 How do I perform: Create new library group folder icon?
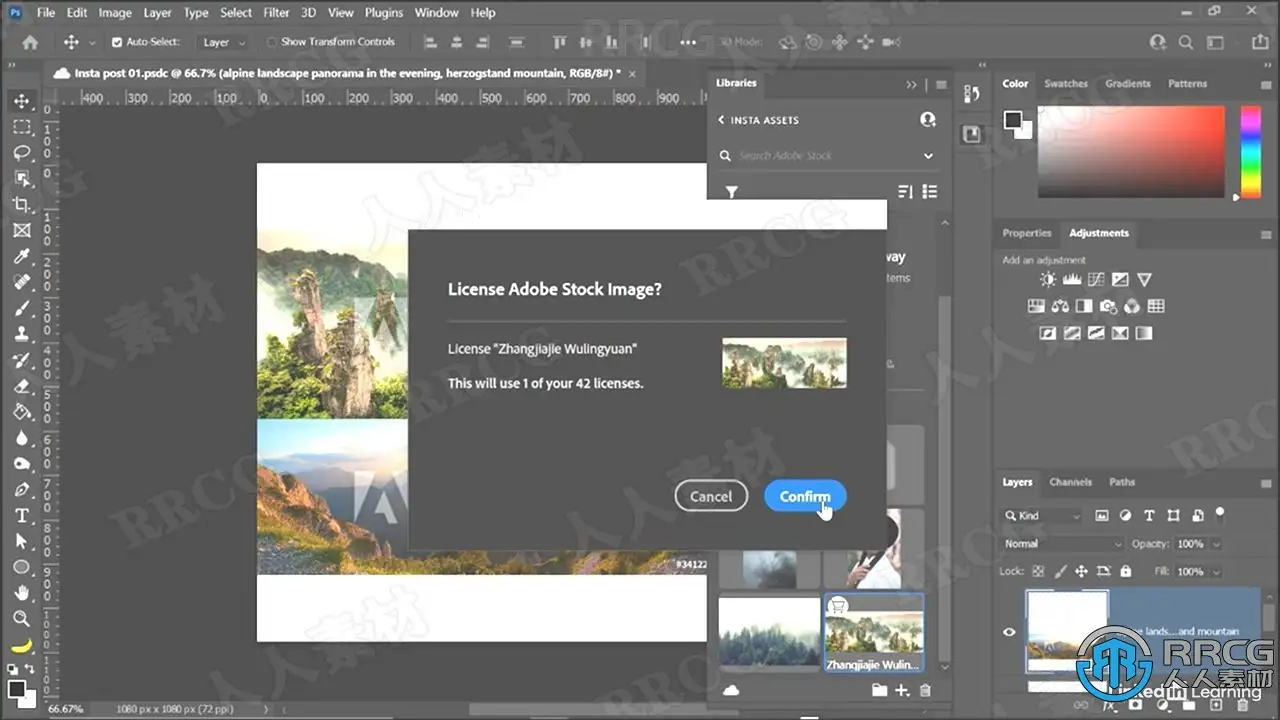click(x=879, y=690)
